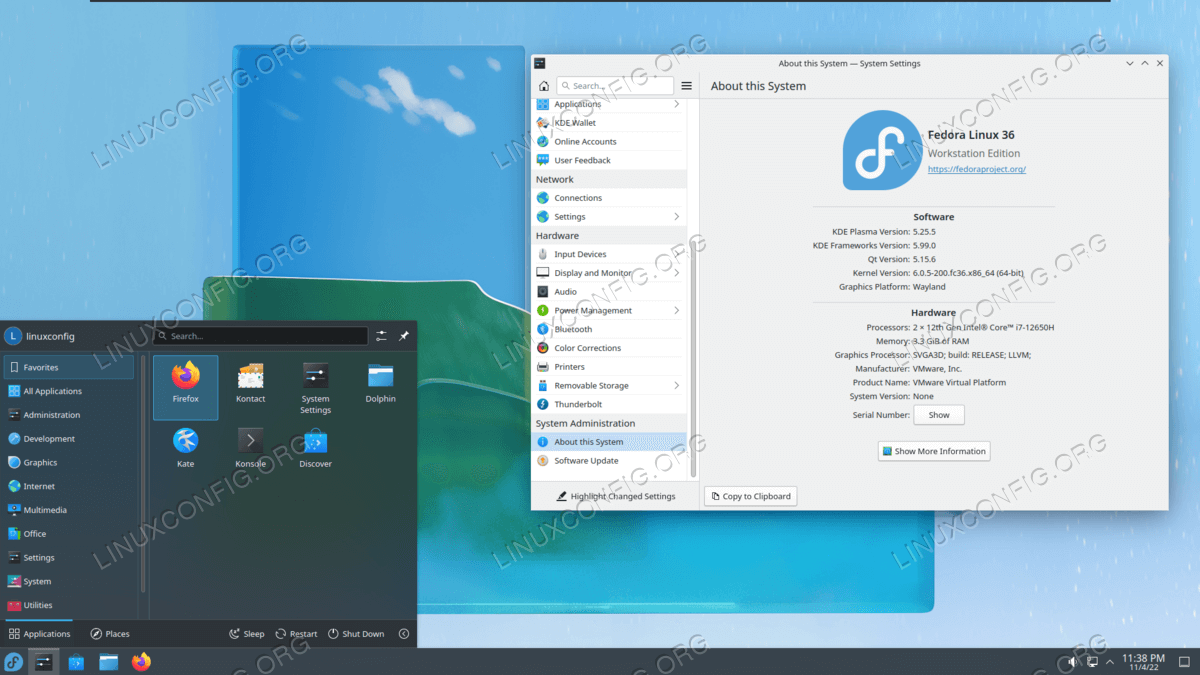Screen dimensions: 1200x675
Task: Start the Konsole terminal
Action: [x=250, y=449]
